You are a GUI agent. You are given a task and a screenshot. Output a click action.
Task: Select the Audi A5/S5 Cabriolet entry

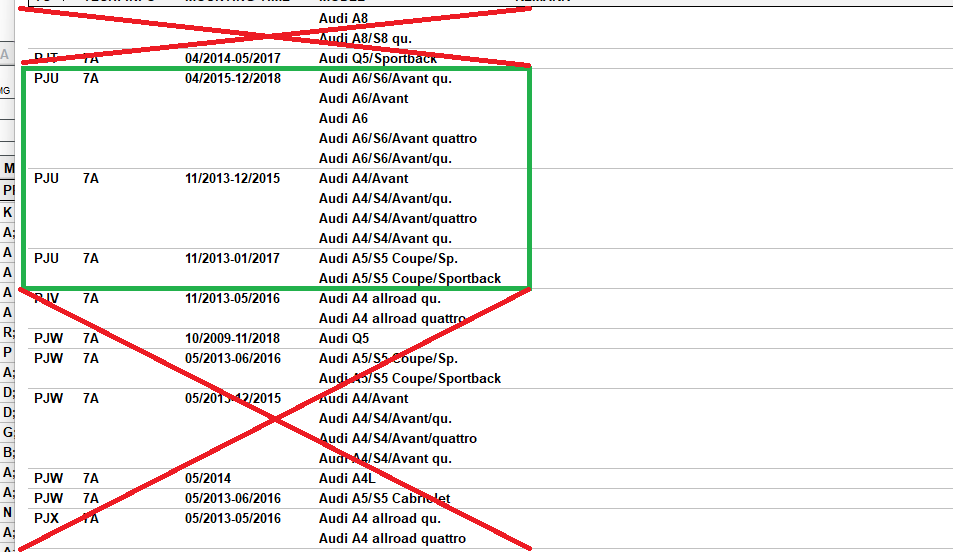click(x=384, y=498)
